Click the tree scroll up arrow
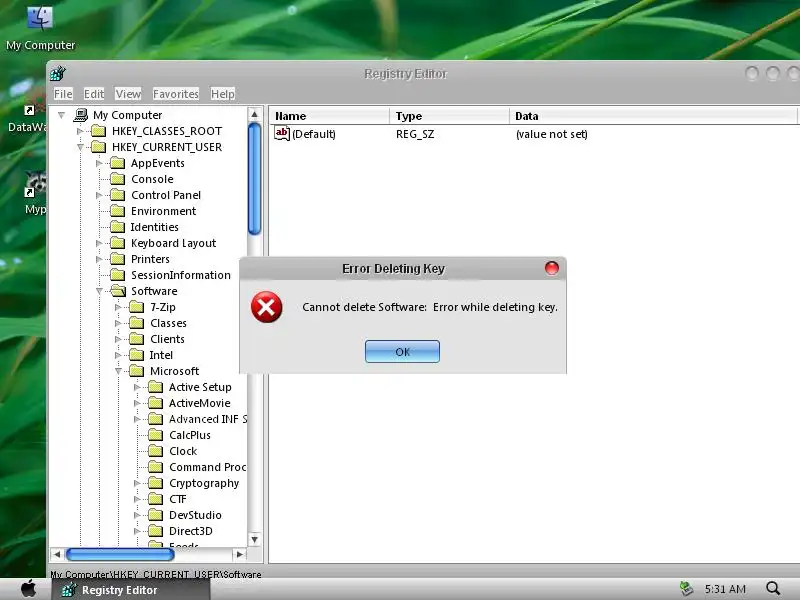 pos(254,114)
